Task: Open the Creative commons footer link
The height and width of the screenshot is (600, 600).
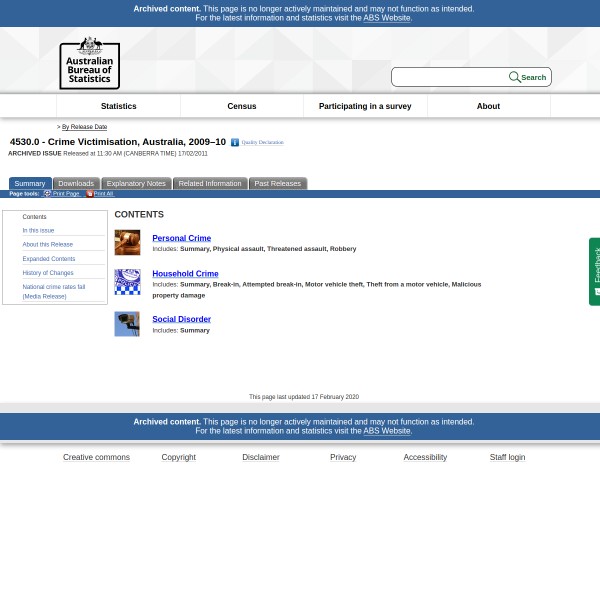Action: click(96, 457)
